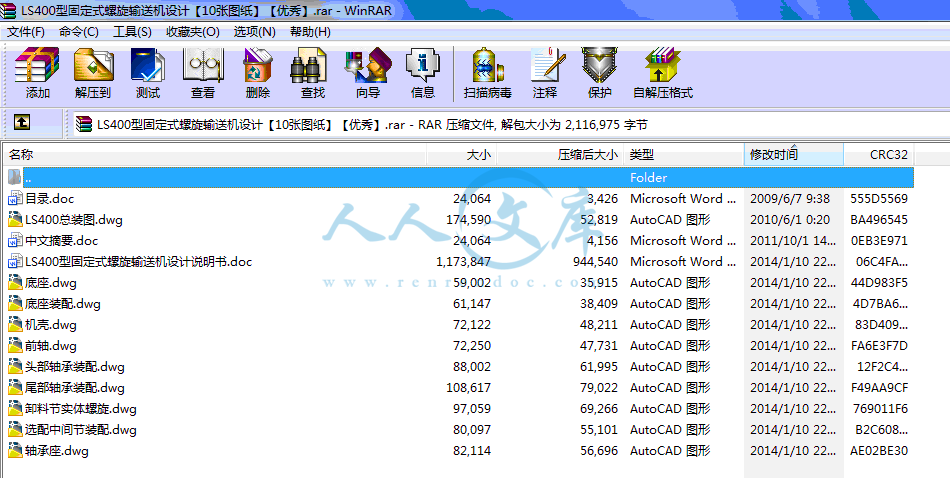Click CRC32 value 555D5569
This screenshot has width=950, height=478.
click(x=879, y=199)
